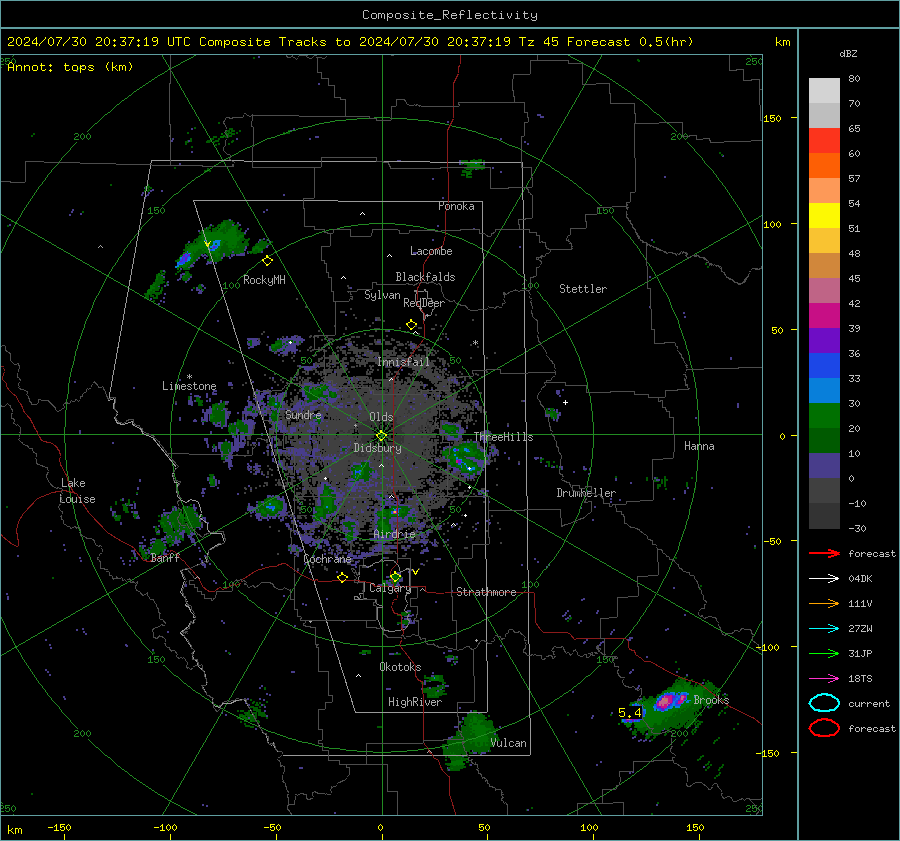Click the yellow radar center marker near Didsbury
Viewport: 900px width, 841px height.
[x=381, y=436]
